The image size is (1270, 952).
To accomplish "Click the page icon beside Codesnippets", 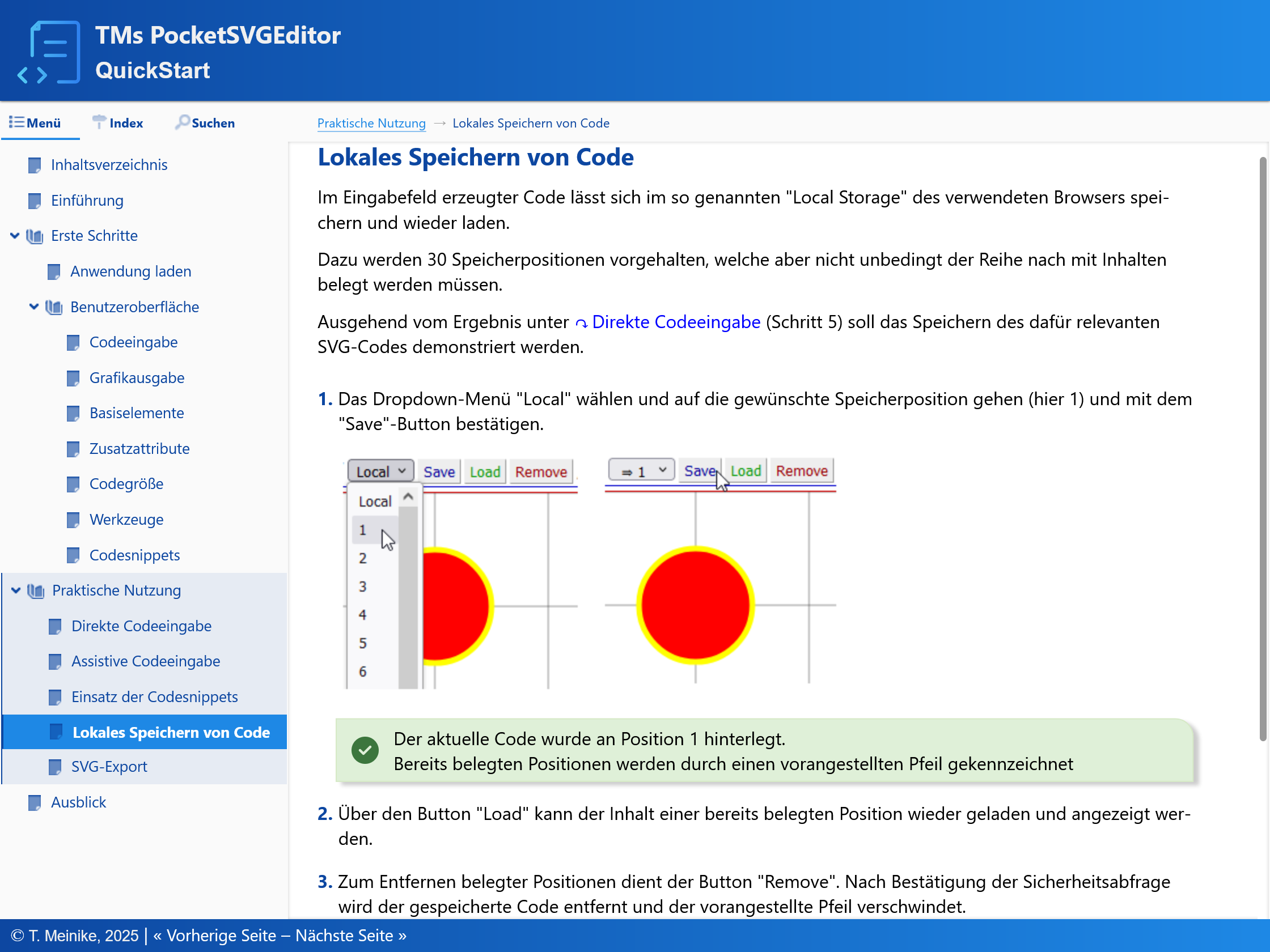I will (73, 555).
